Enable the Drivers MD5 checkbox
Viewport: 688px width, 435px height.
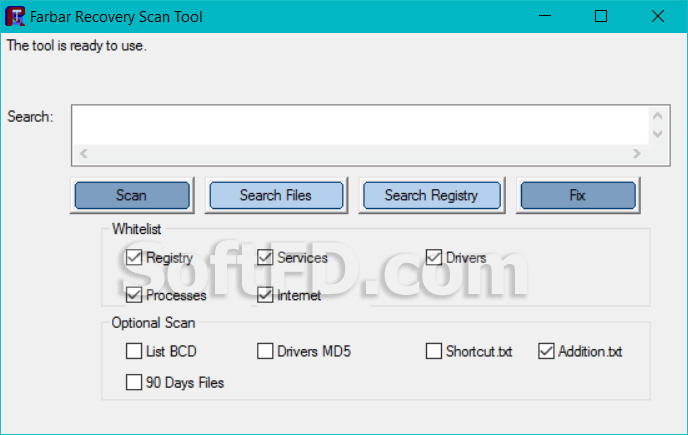(265, 351)
